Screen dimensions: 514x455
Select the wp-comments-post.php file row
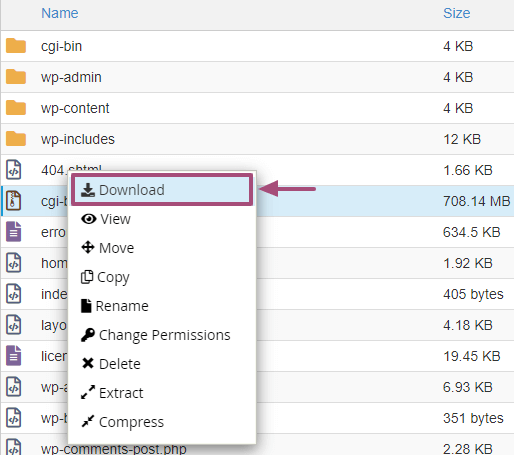[x=257, y=446]
